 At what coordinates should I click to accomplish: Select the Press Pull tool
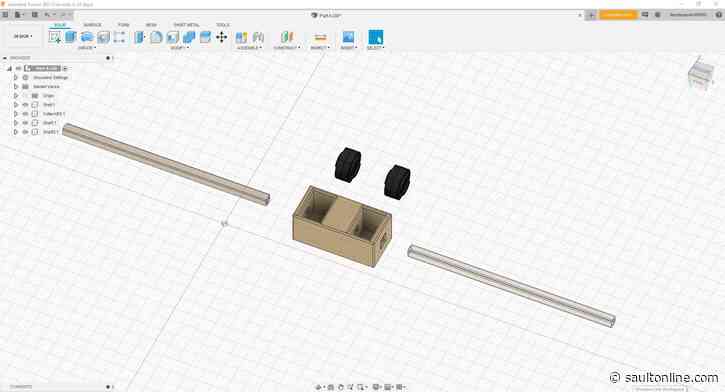point(140,37)
